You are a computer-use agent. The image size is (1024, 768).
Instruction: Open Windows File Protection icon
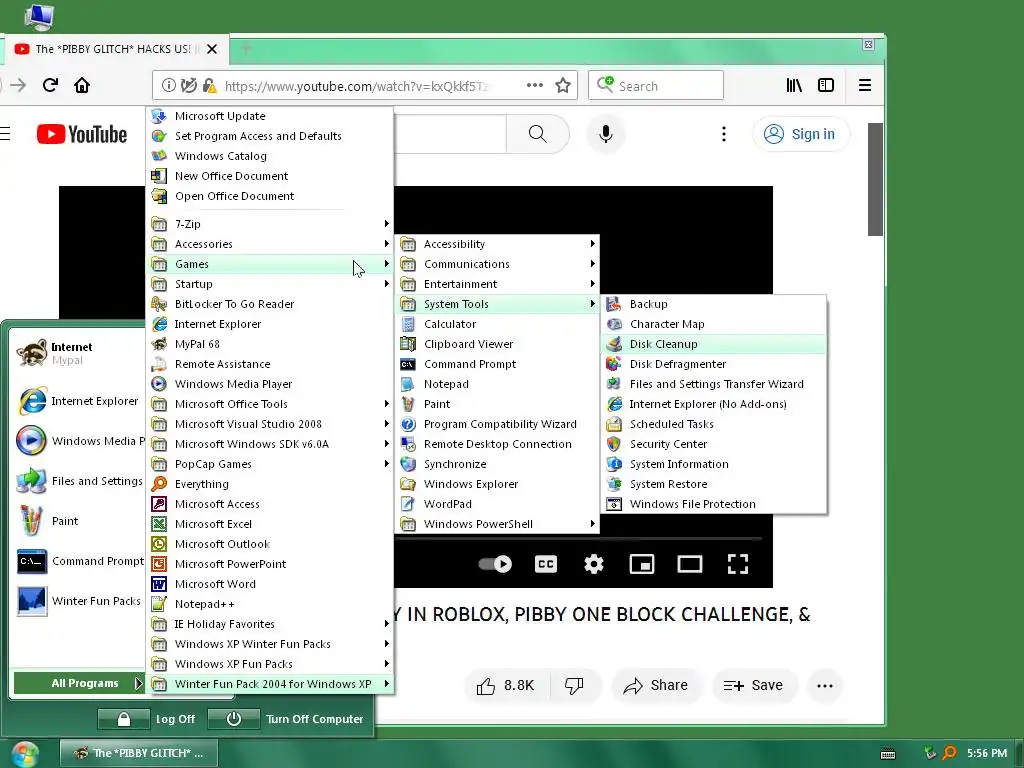613,504
